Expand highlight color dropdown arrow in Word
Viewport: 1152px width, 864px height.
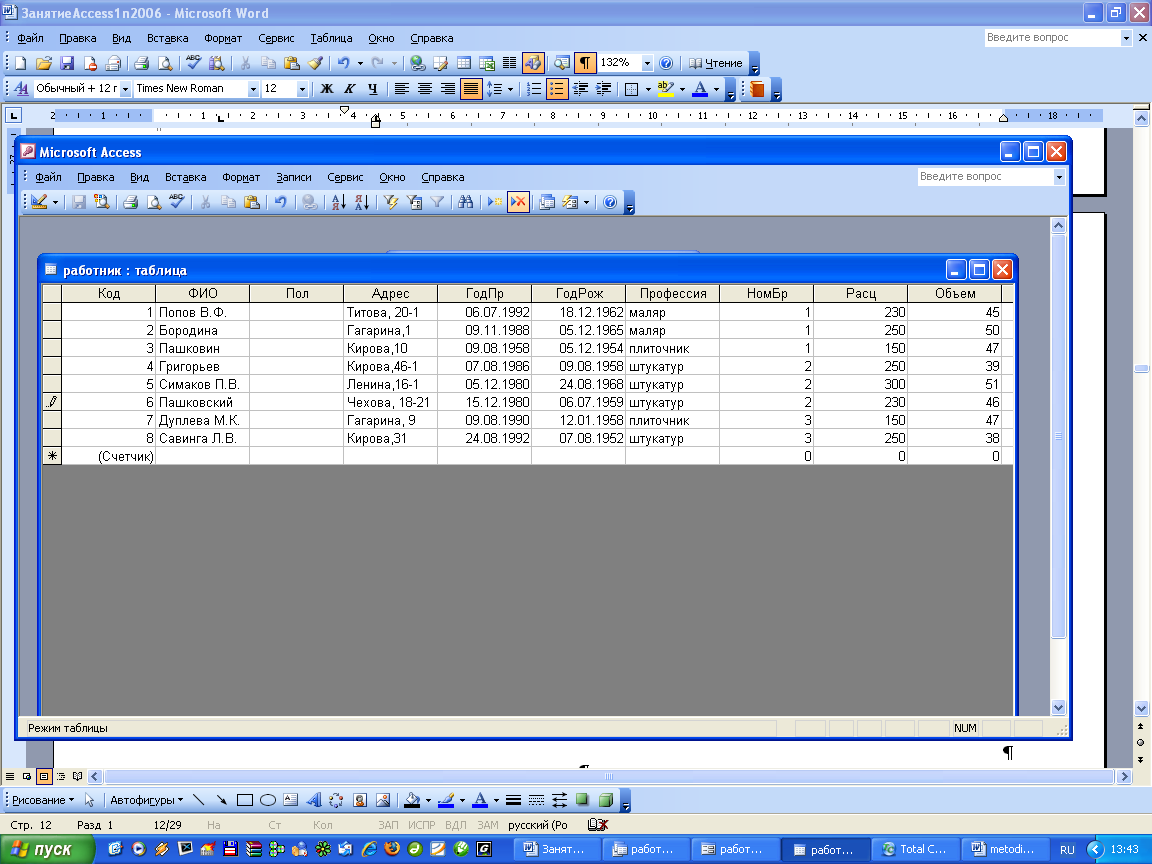coord(683,89)
